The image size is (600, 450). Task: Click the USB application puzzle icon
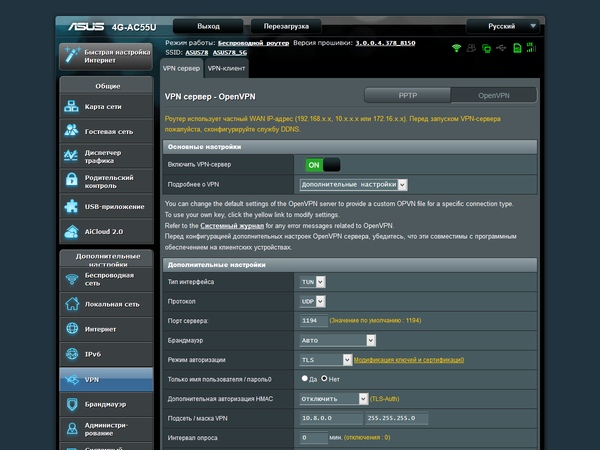click(72, 206)
